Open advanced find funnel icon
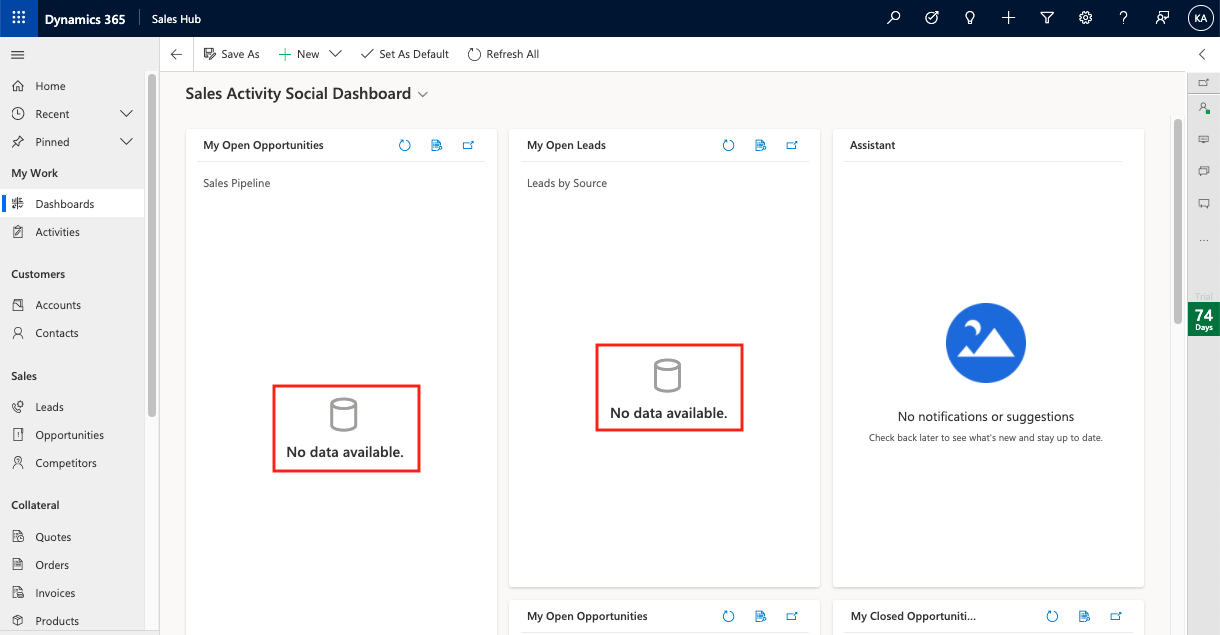1220x635 pixels. [x=1047, y=18]
